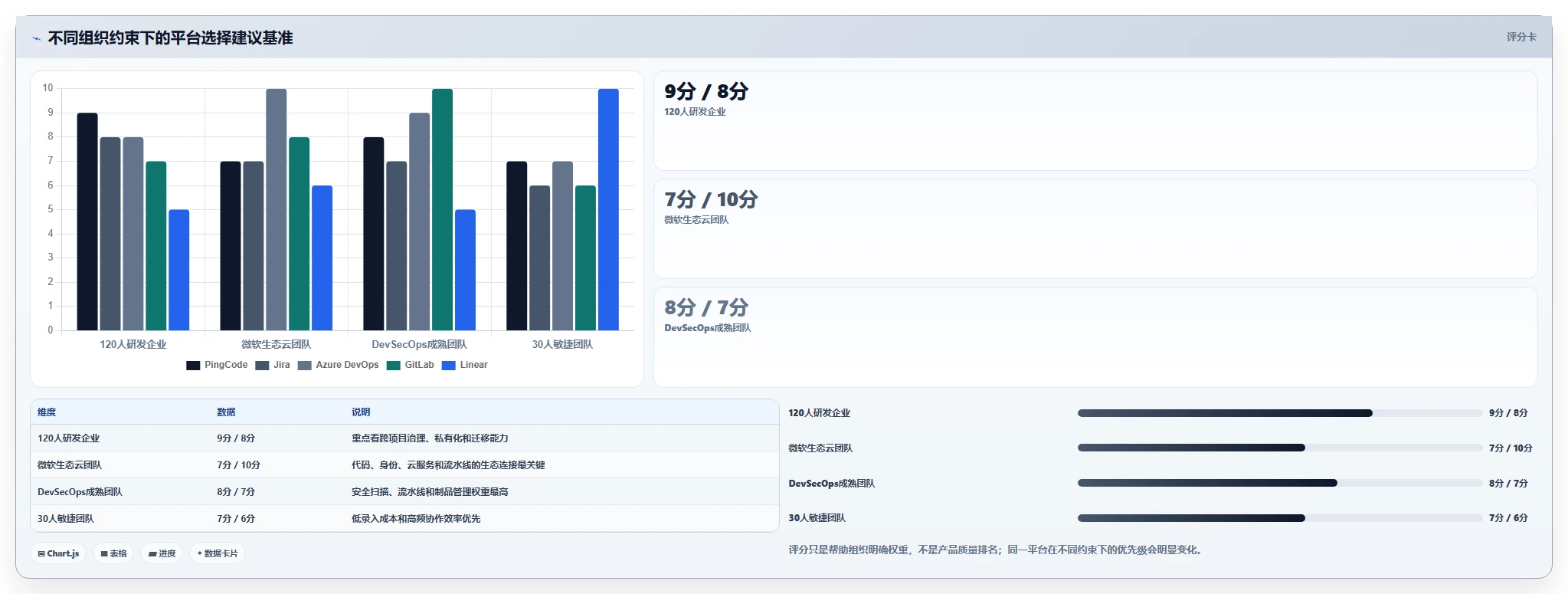1568x594 pixels.
Task: Click the 维度 column header
Action: point(47,412)
